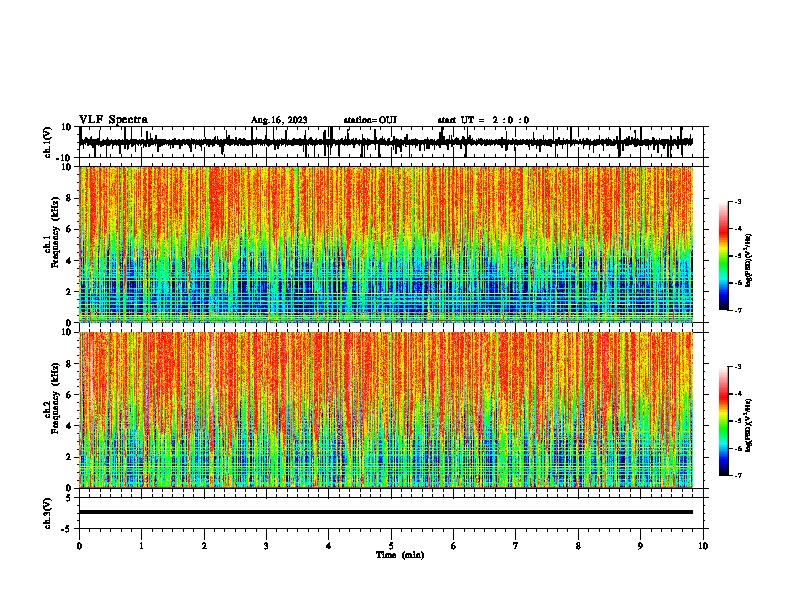Click the time axis tick label "1"
Image resolution: width=792 pixels, height=612 pixels.
pos(141,546)
